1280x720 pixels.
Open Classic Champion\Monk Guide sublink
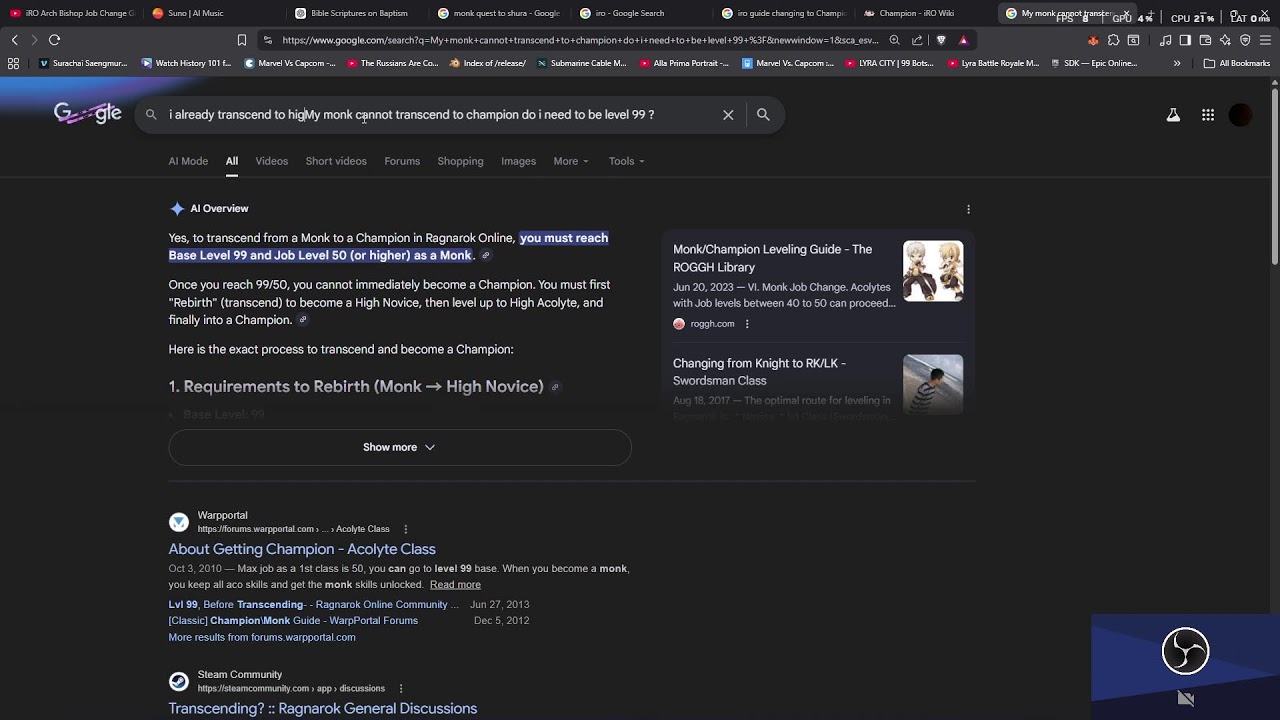(x=293, y=620)
